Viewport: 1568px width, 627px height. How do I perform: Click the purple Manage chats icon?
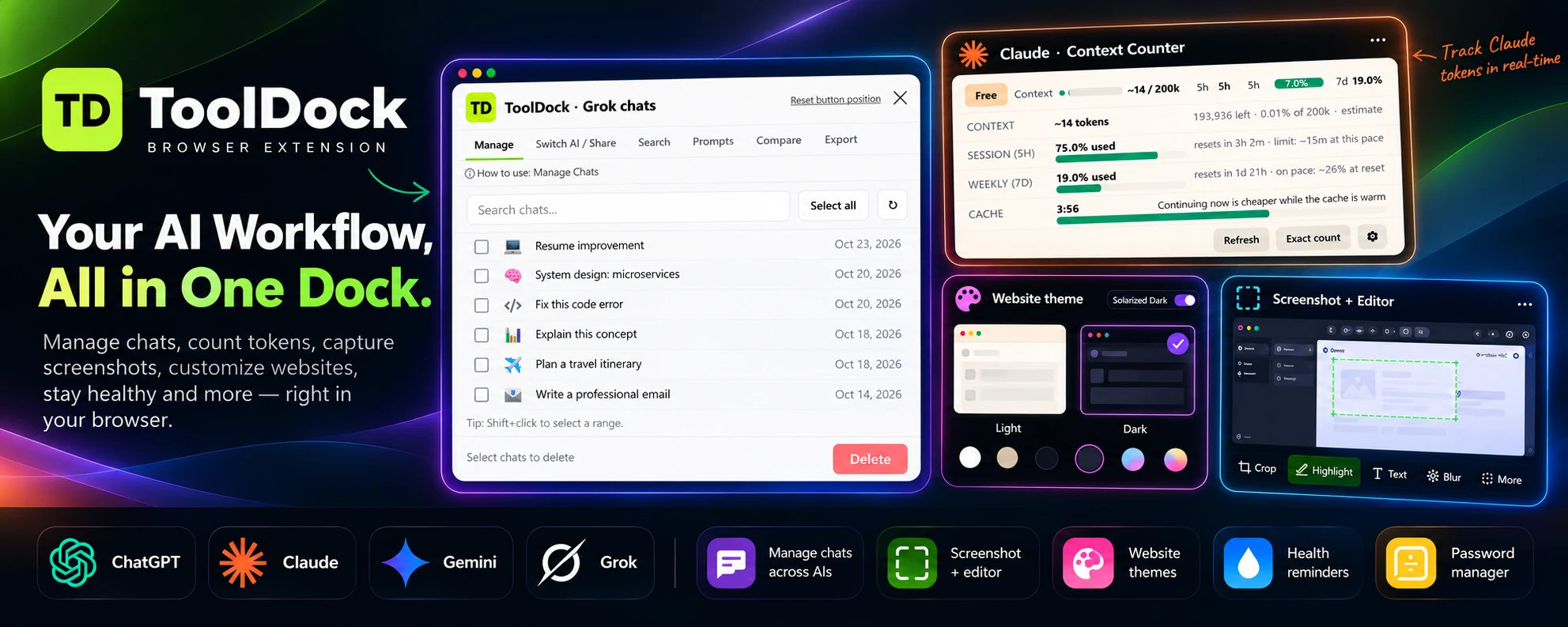731,563
